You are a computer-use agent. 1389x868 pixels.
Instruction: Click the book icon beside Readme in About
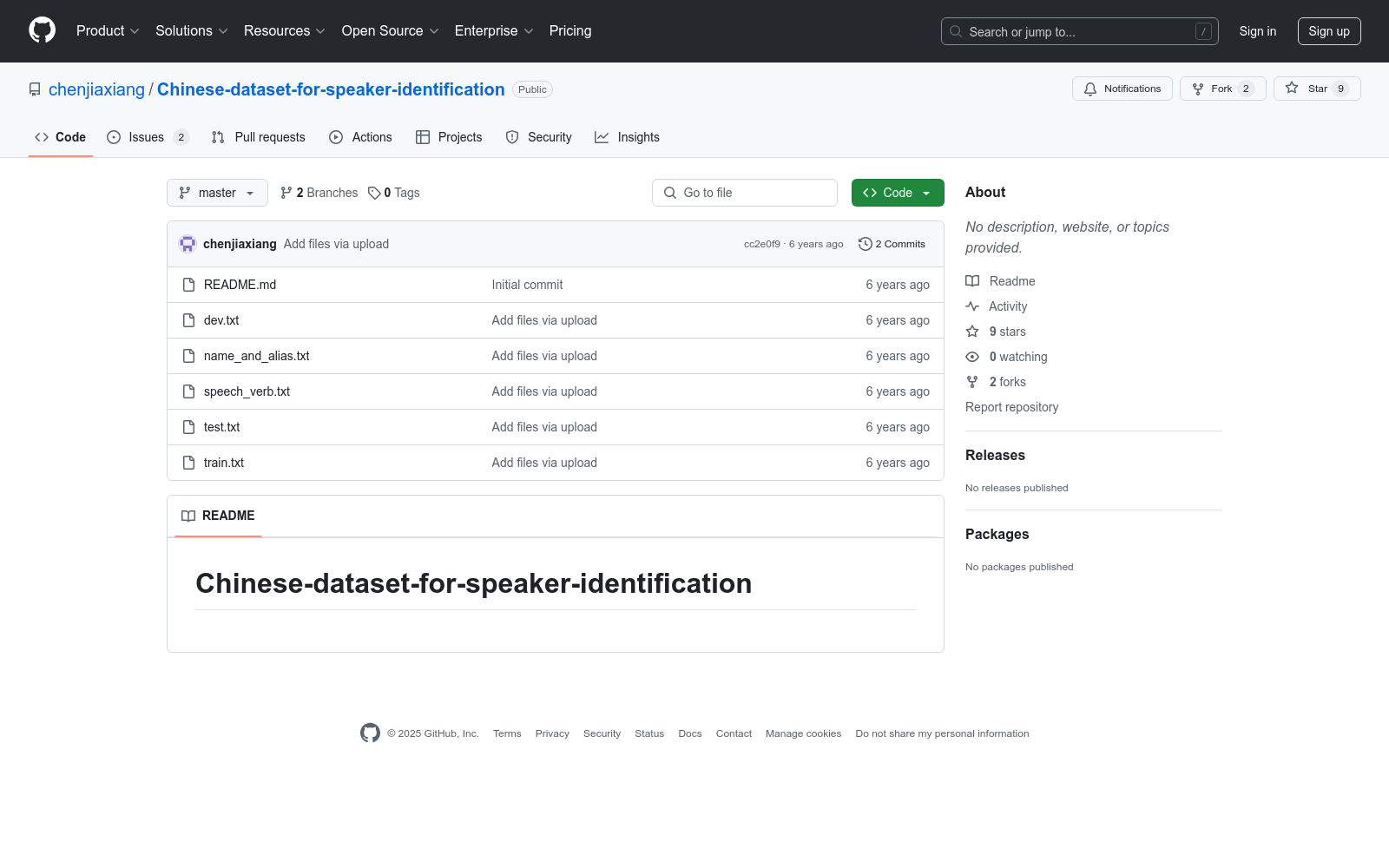972,281
